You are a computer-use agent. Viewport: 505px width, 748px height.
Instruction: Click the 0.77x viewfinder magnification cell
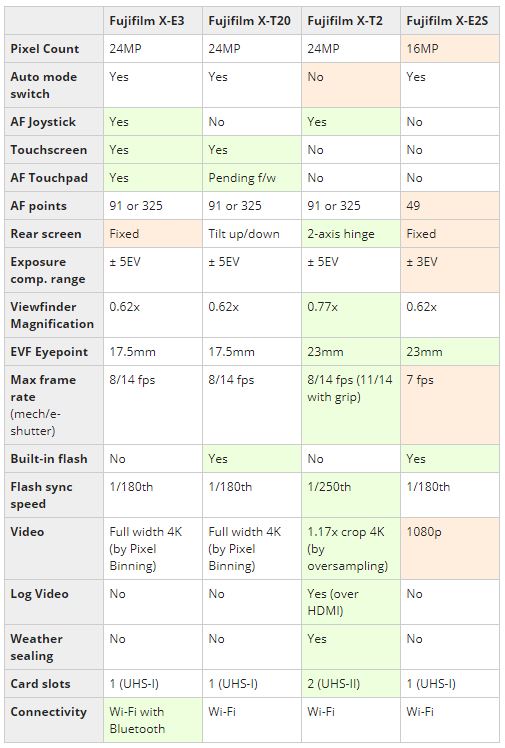pos(350,315)
